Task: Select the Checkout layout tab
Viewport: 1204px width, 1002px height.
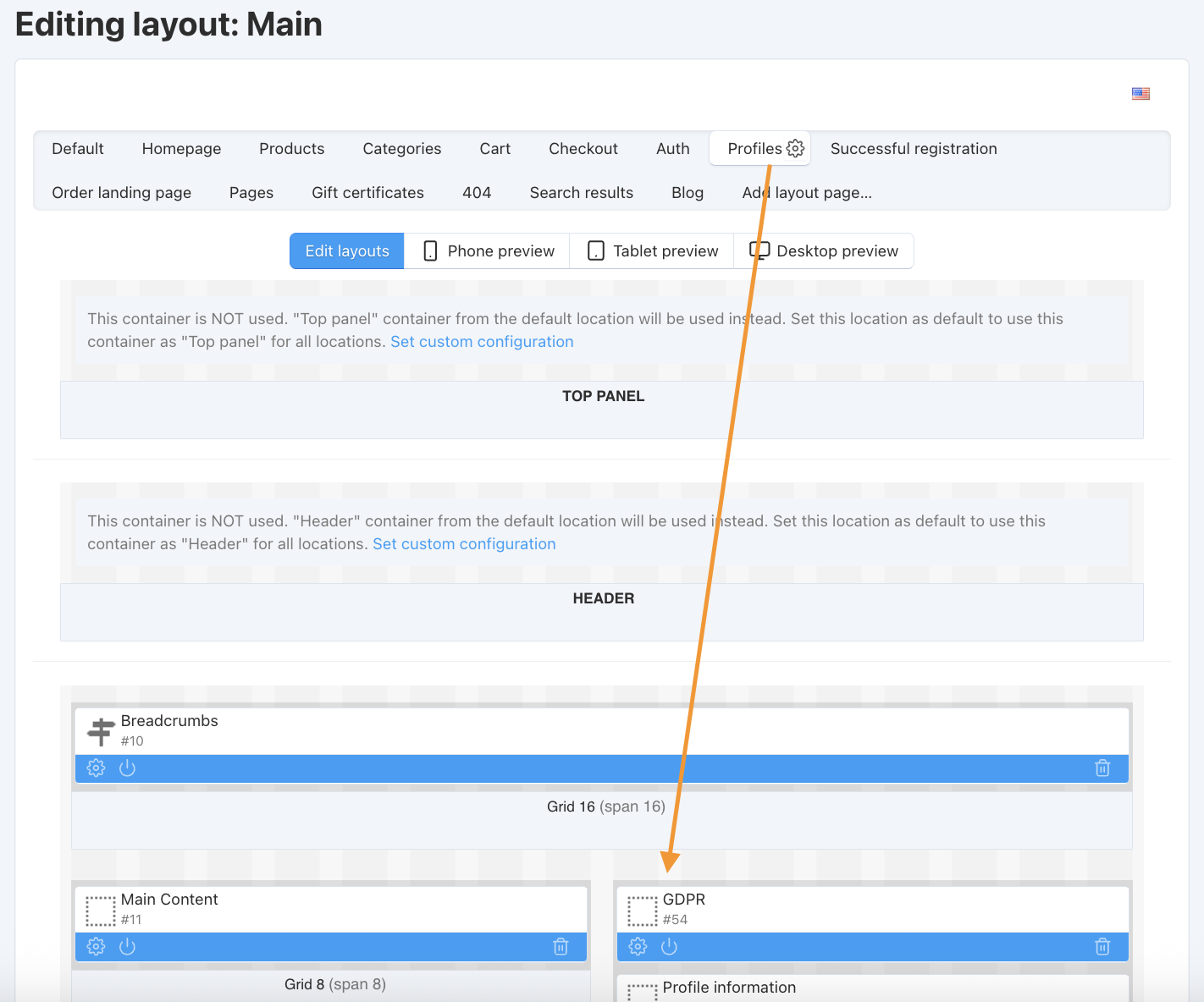Action: 583,149
